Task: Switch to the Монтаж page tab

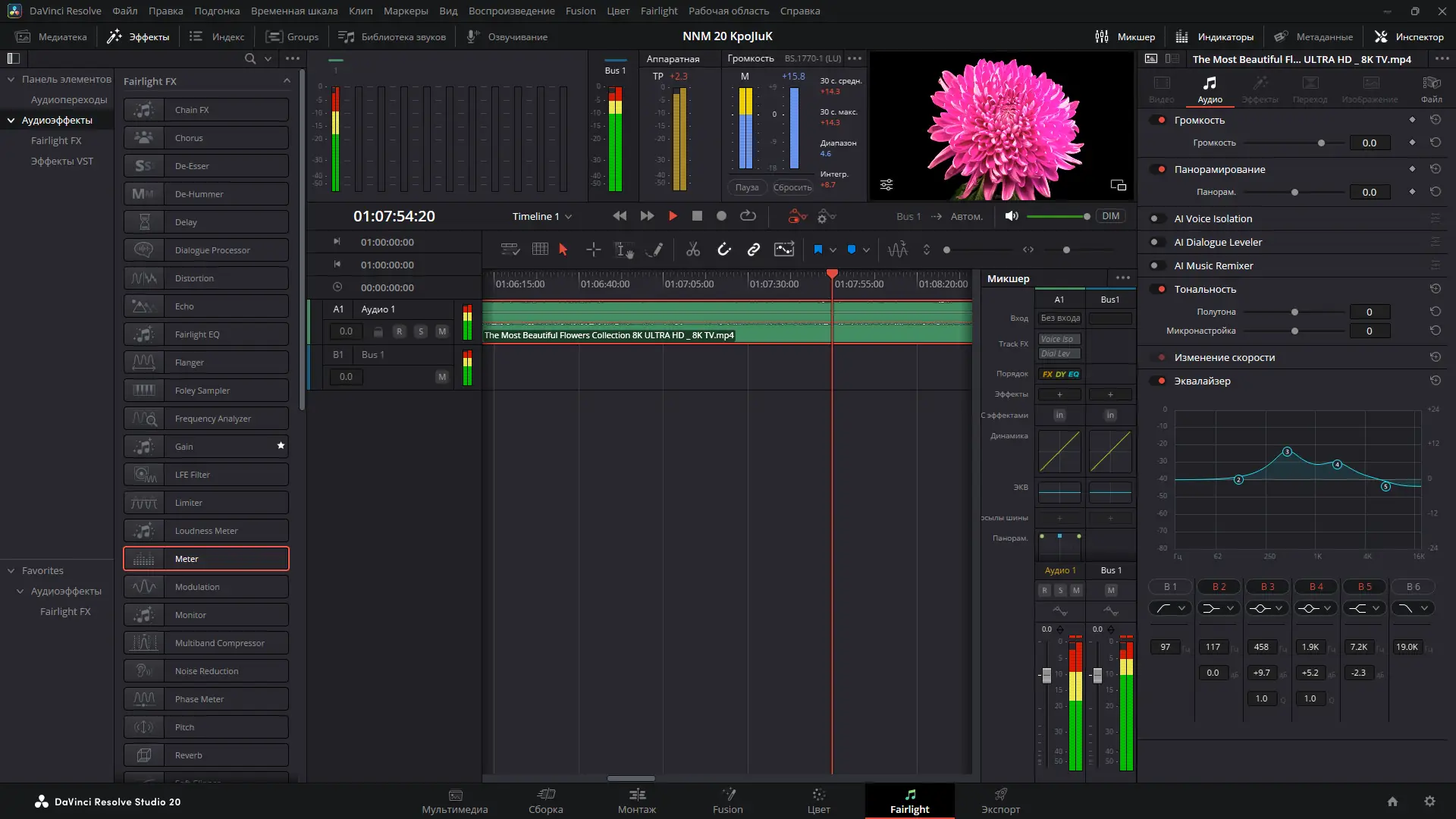Action: [x=636, y=800]
